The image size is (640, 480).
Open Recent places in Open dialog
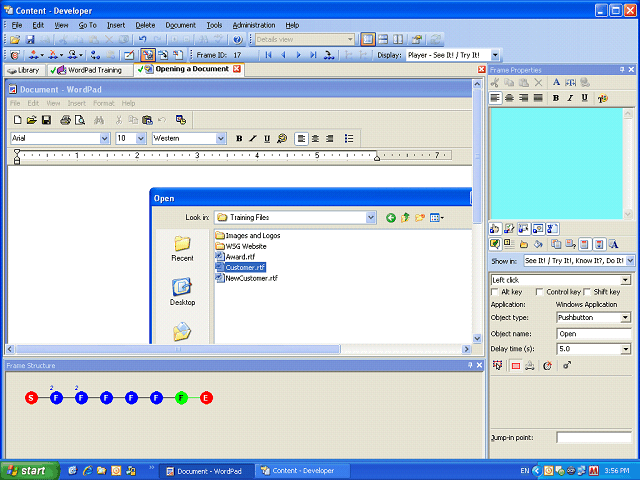click(x=182, y=249)
